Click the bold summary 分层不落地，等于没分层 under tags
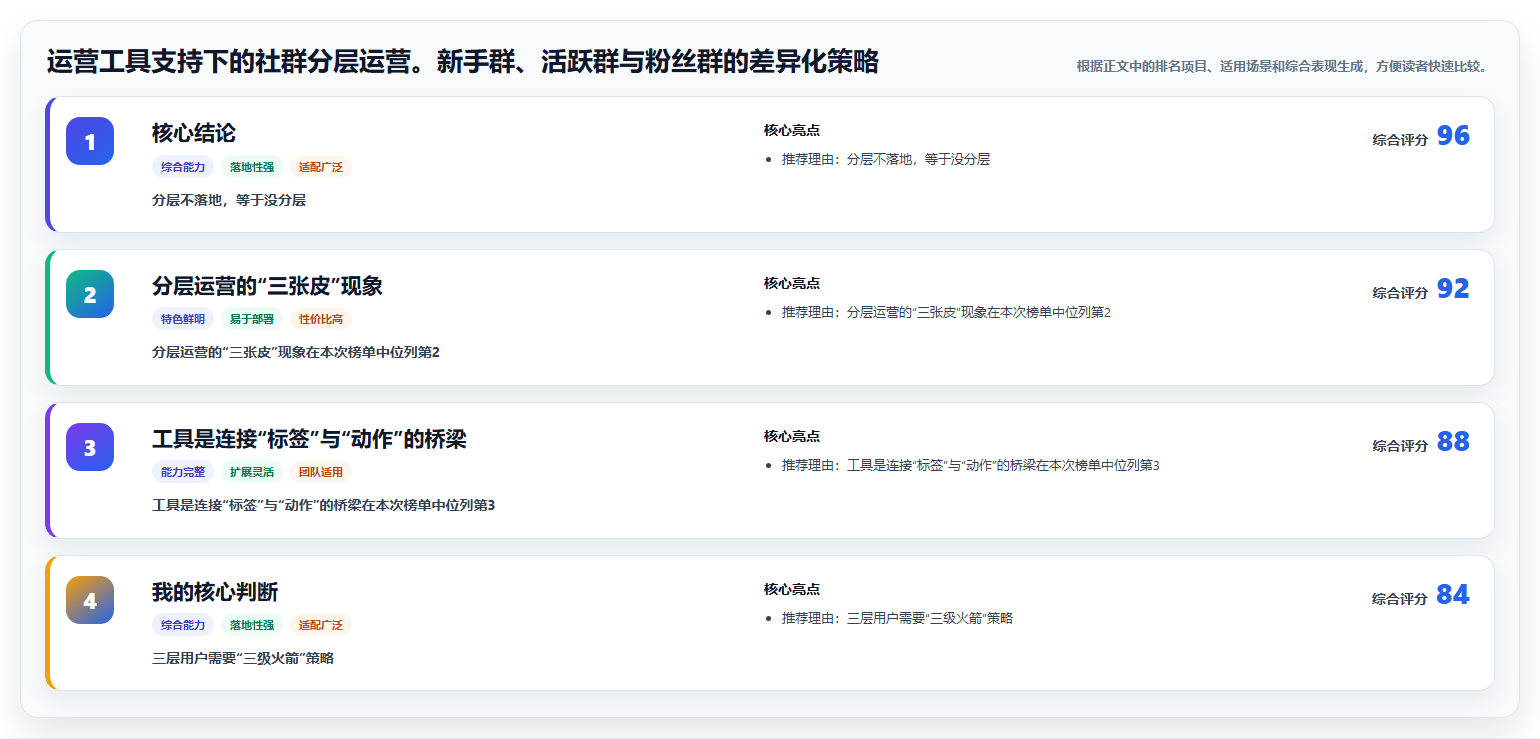This screenshot has width=1540, height=739. coord(229,200)
